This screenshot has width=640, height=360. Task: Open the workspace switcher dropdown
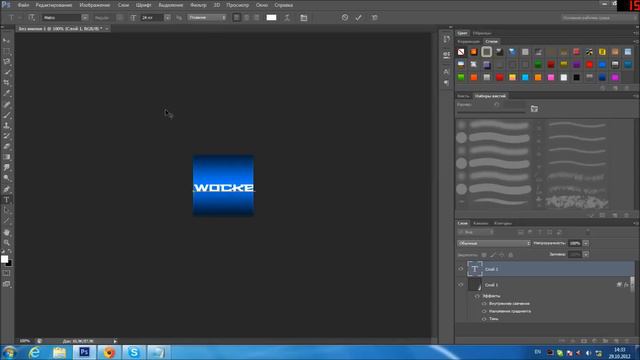coord(598,18)
